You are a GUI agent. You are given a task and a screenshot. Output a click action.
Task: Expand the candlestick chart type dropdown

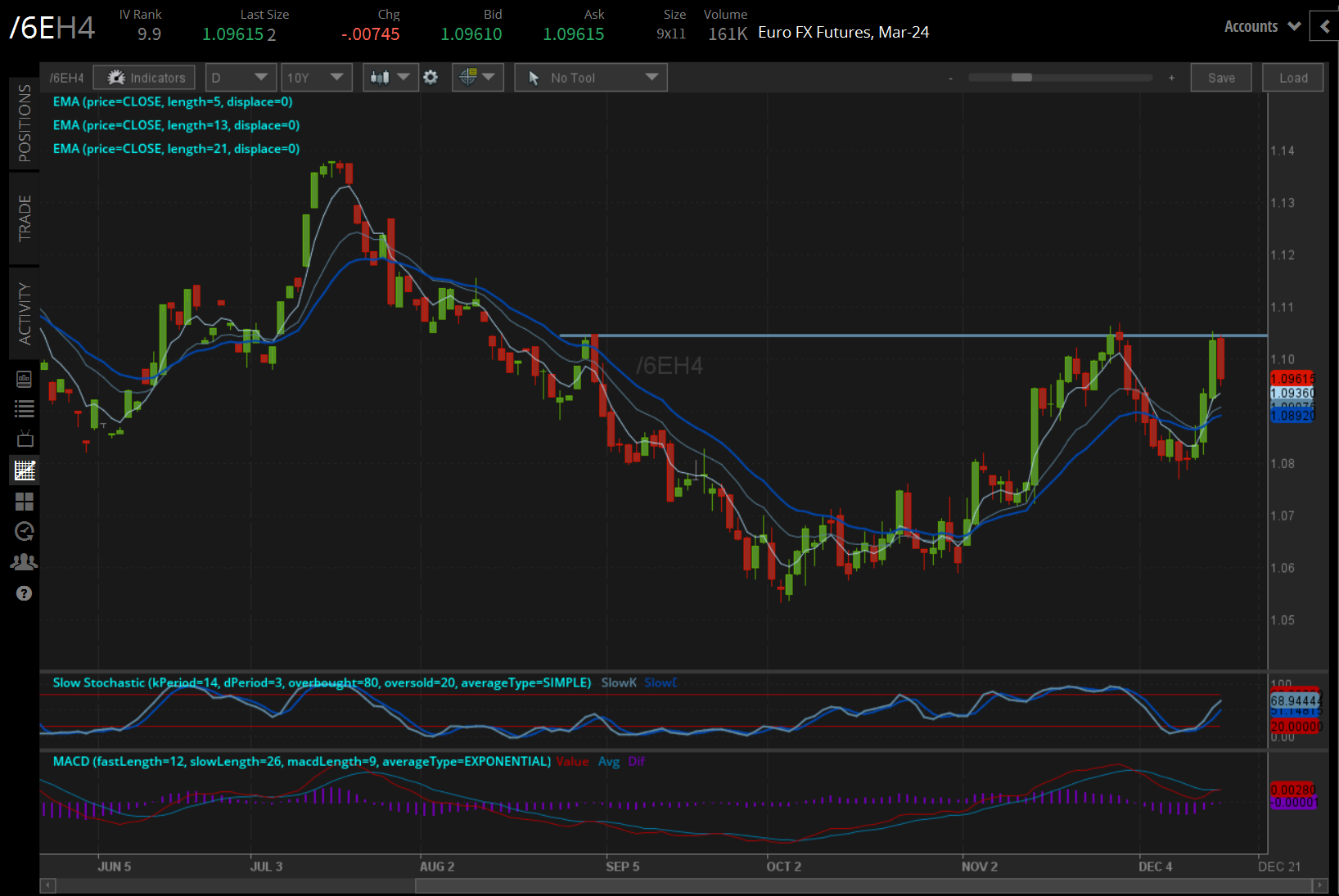(x=390, y=78)
